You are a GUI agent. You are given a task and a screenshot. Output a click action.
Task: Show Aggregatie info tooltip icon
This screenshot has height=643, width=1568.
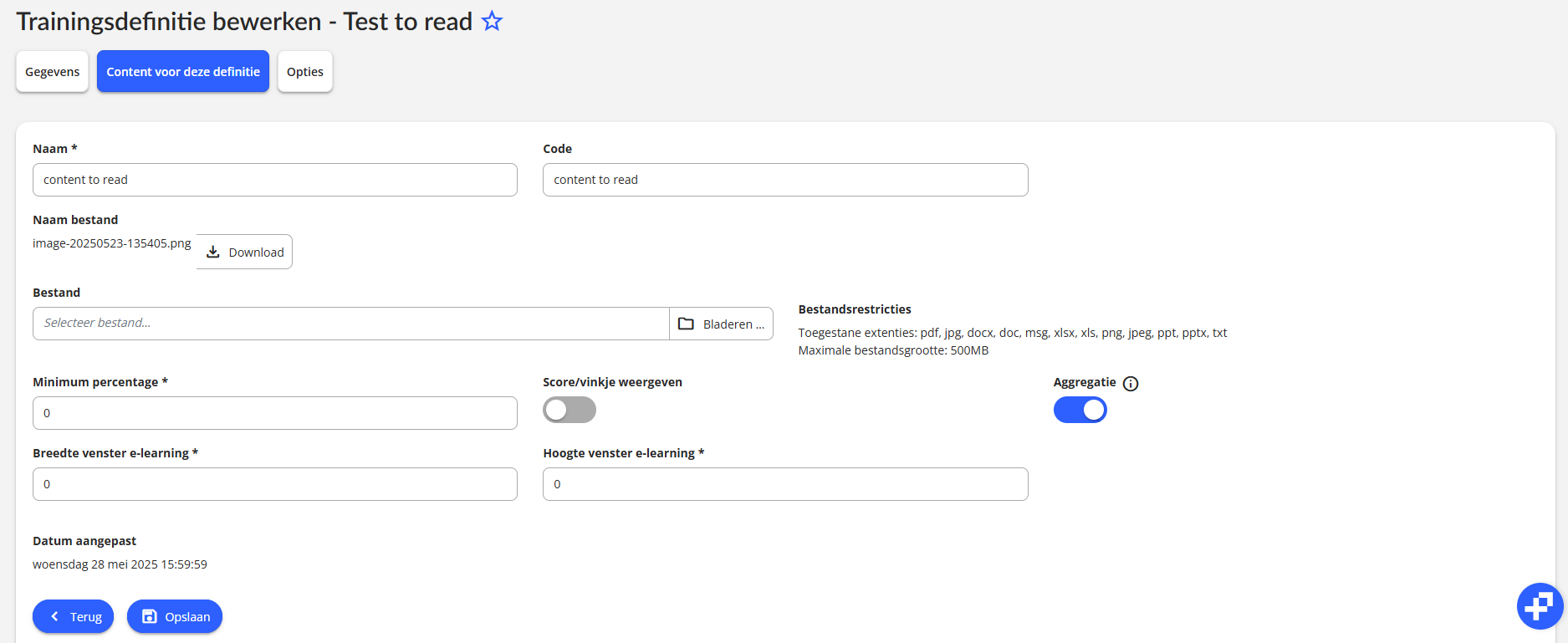click(1131, 384)
